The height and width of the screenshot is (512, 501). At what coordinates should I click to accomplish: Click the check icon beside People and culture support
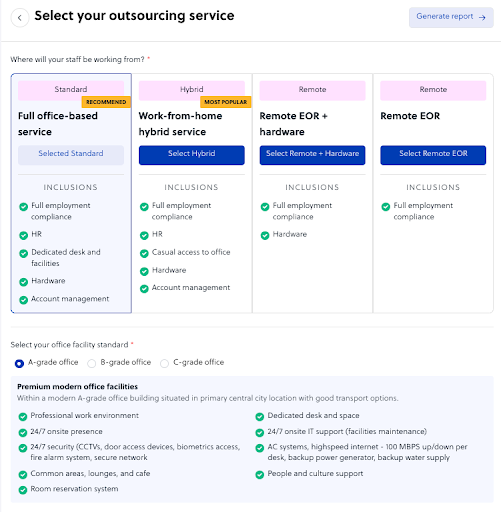pyautogui.click(x=260, y=474)
